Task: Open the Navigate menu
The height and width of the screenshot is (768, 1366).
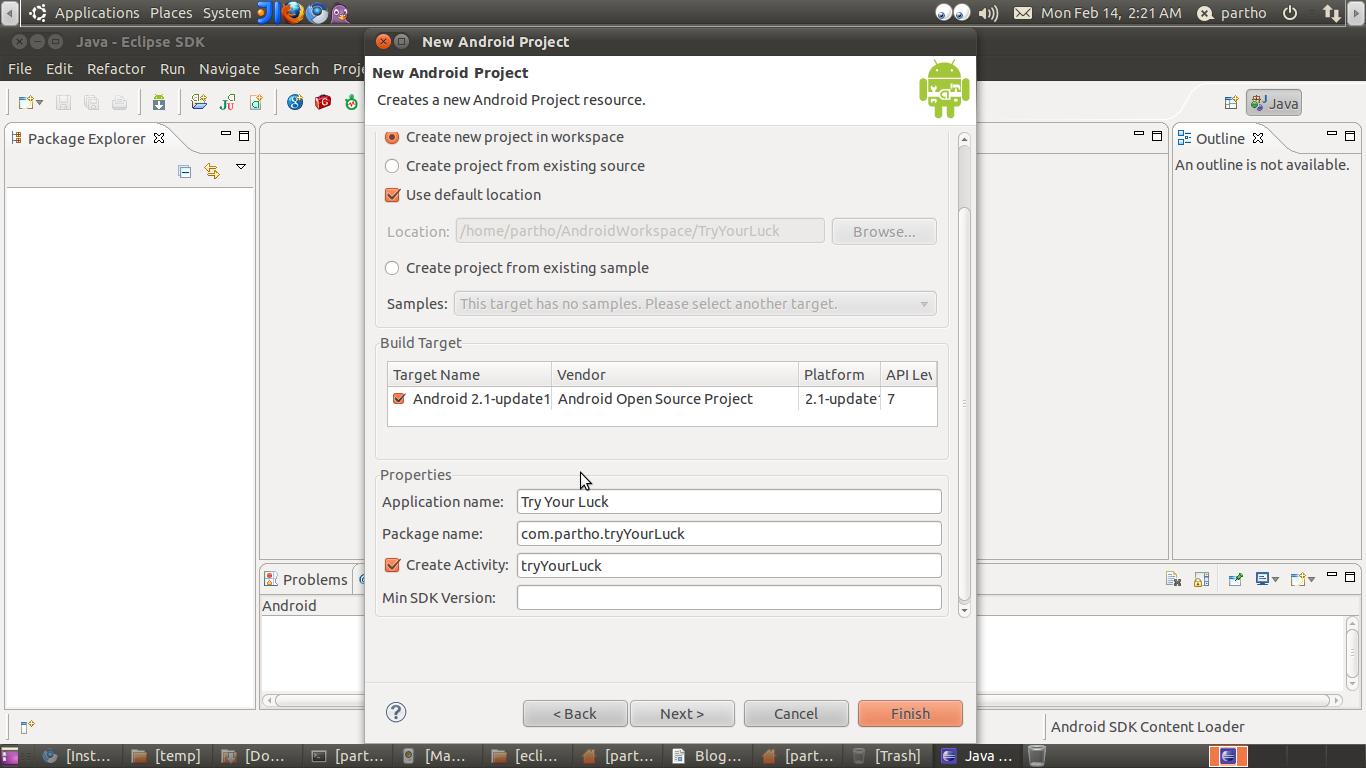Action: pyautogui.click(x=229, y=69)
